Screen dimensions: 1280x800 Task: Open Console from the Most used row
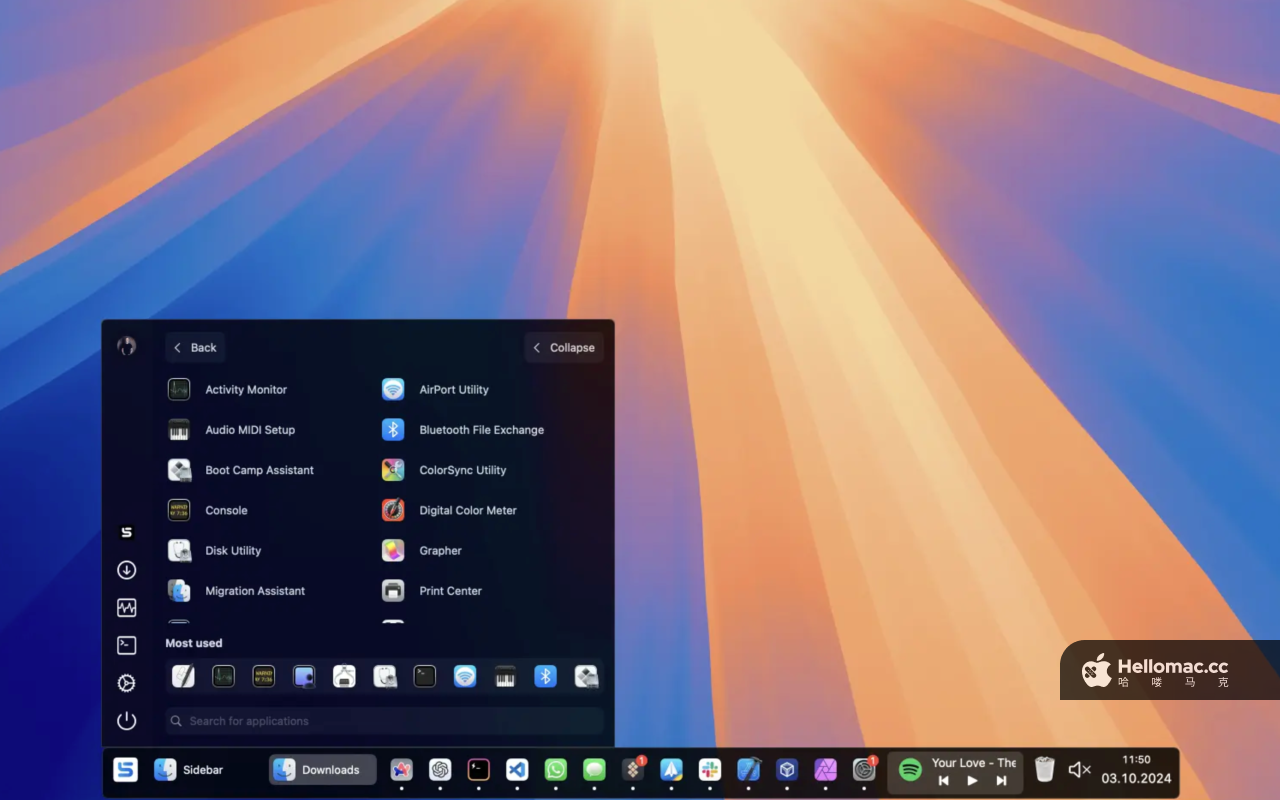pyautogui.click(x=264, y=677)
